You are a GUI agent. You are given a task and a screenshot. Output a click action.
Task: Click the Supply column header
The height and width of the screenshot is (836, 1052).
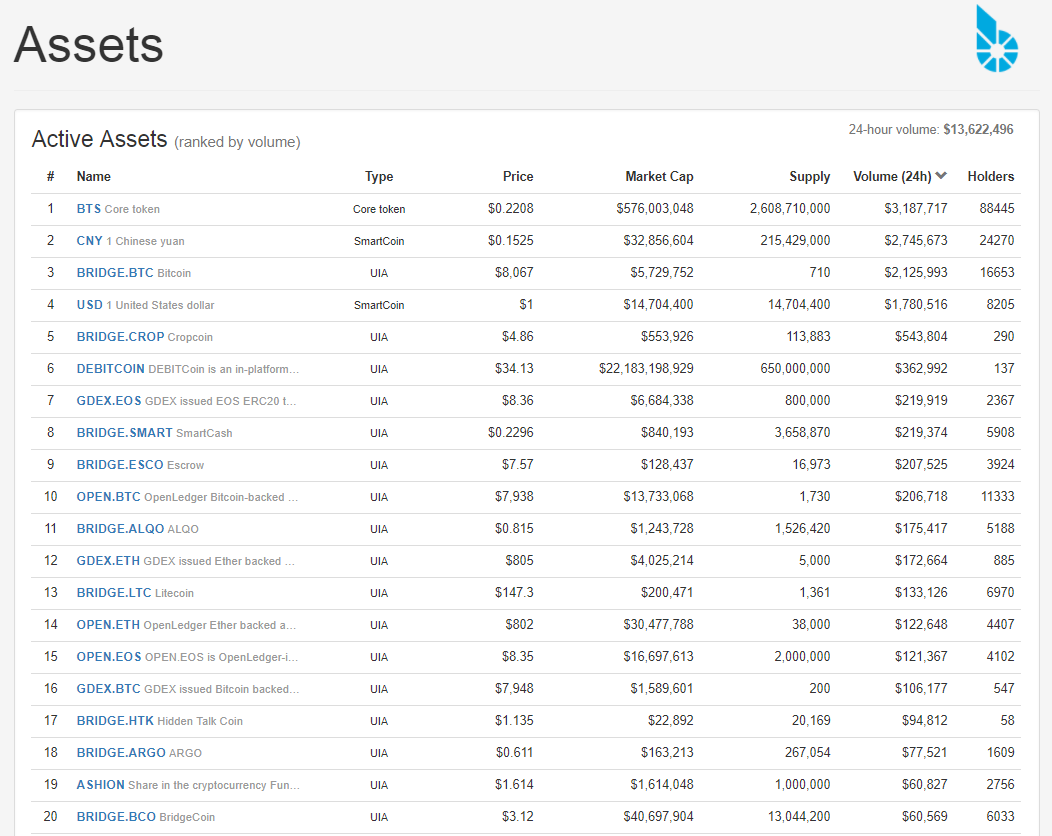pos(810,176)
